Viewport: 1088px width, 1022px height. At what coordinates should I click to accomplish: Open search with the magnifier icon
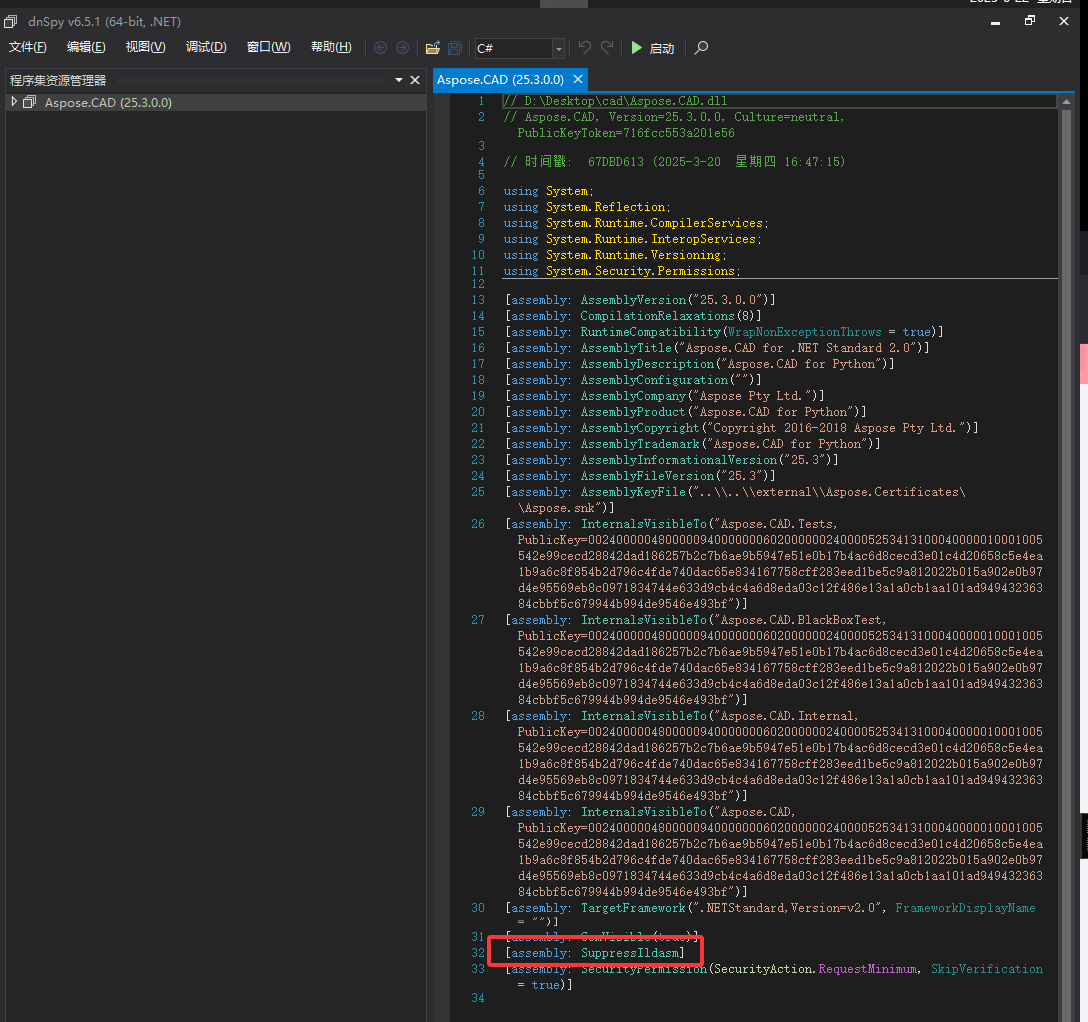pos(702,48)
